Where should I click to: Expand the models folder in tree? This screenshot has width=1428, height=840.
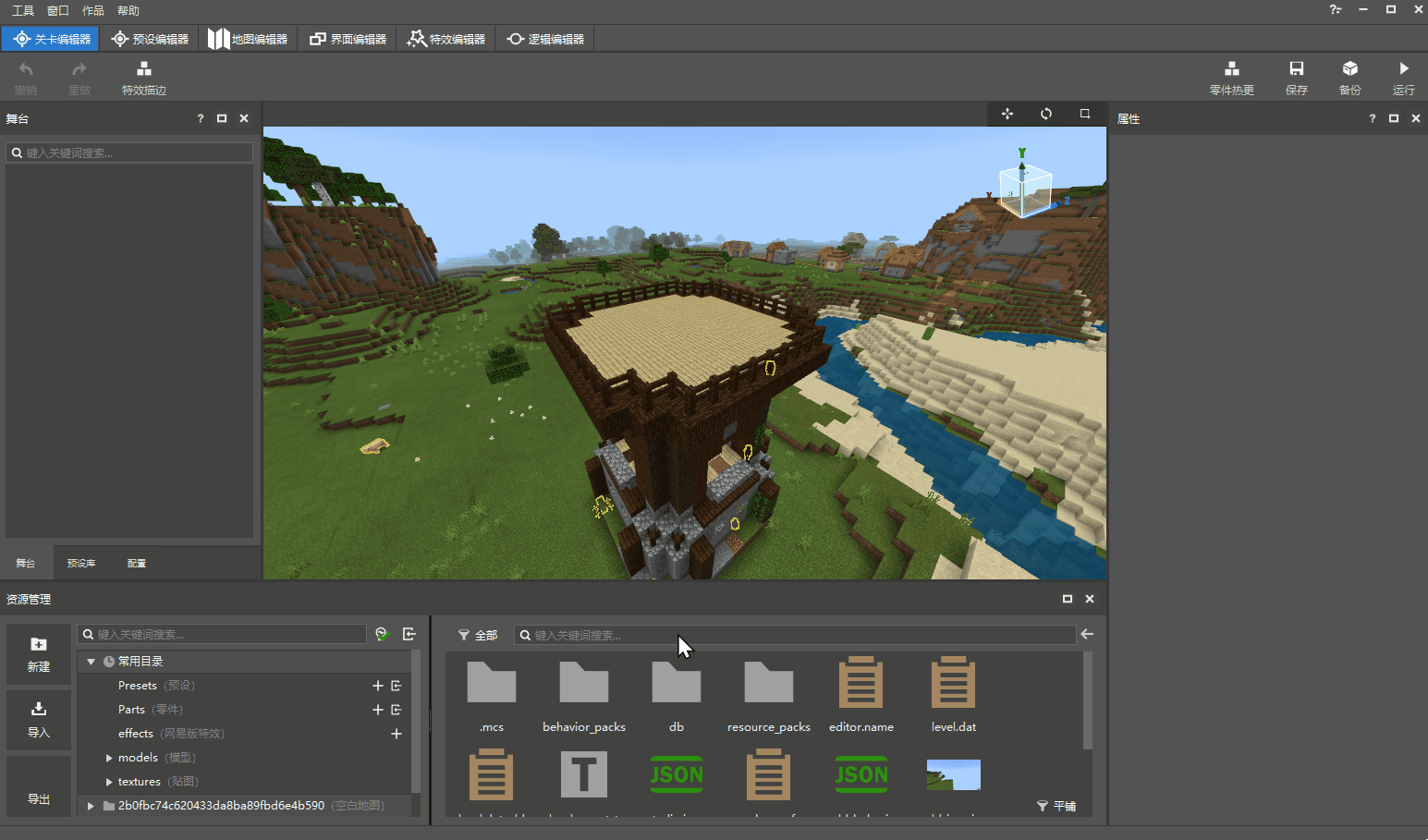tap(109, 758)
